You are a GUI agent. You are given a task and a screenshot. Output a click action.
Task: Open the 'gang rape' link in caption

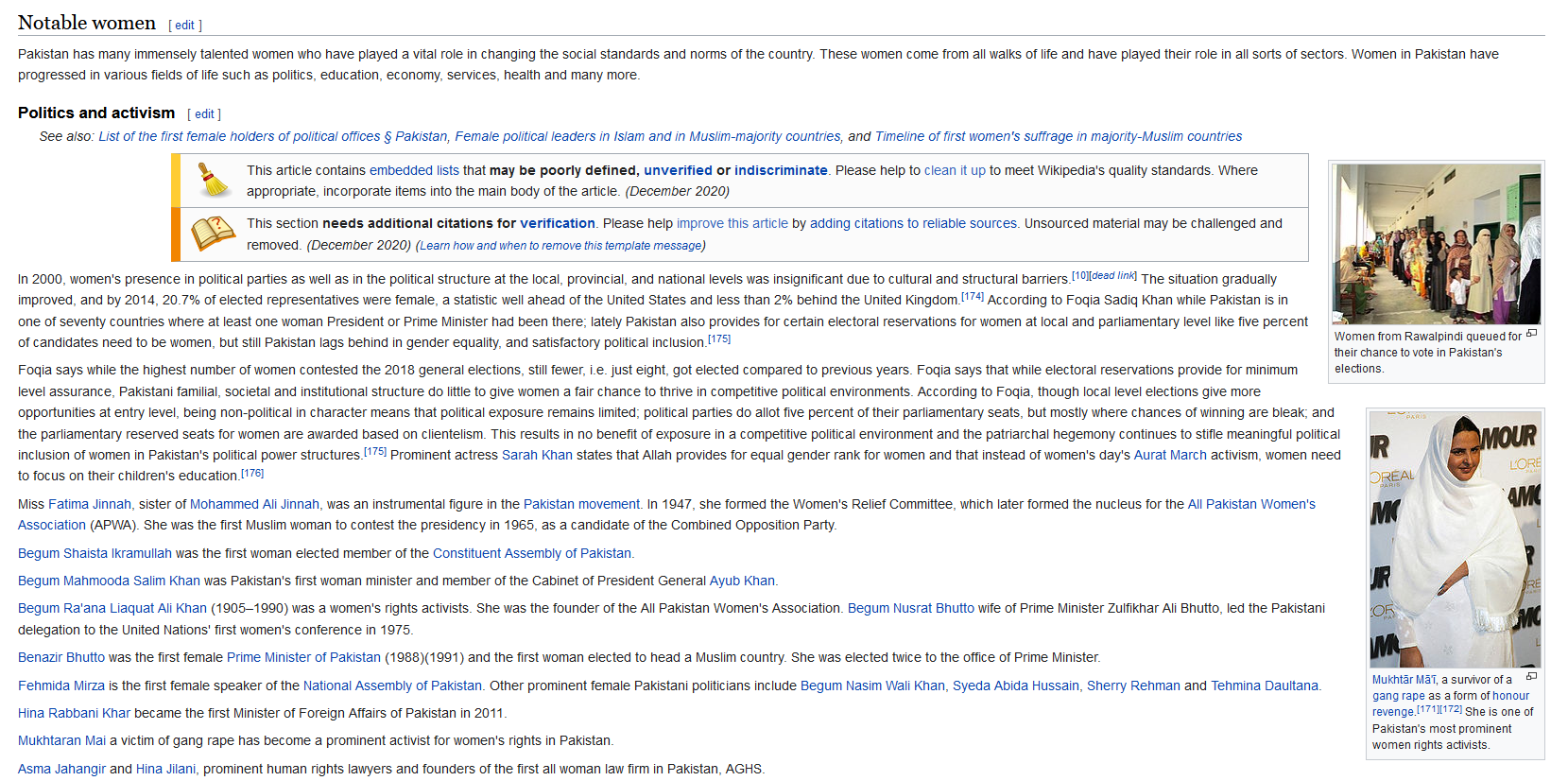(x=1398, y=696)
